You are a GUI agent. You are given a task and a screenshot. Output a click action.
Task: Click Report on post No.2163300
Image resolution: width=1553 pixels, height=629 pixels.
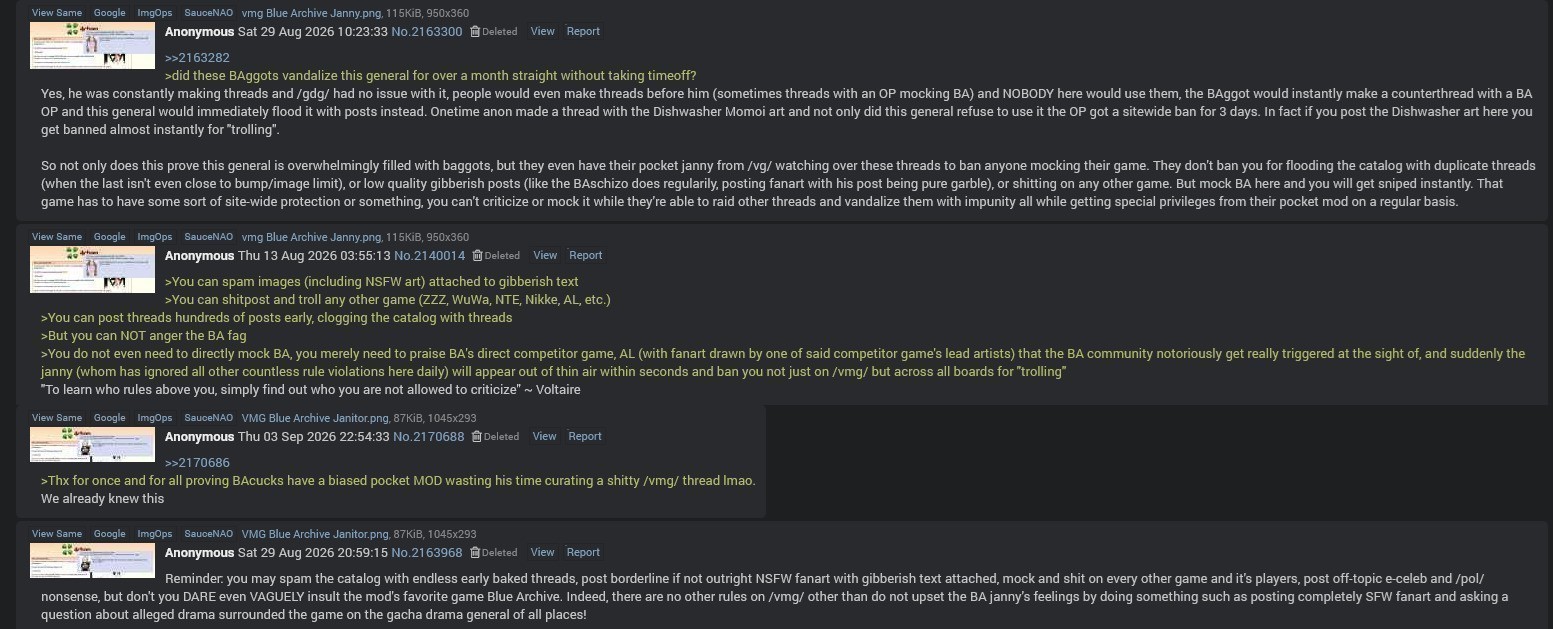tap(583, 32)
